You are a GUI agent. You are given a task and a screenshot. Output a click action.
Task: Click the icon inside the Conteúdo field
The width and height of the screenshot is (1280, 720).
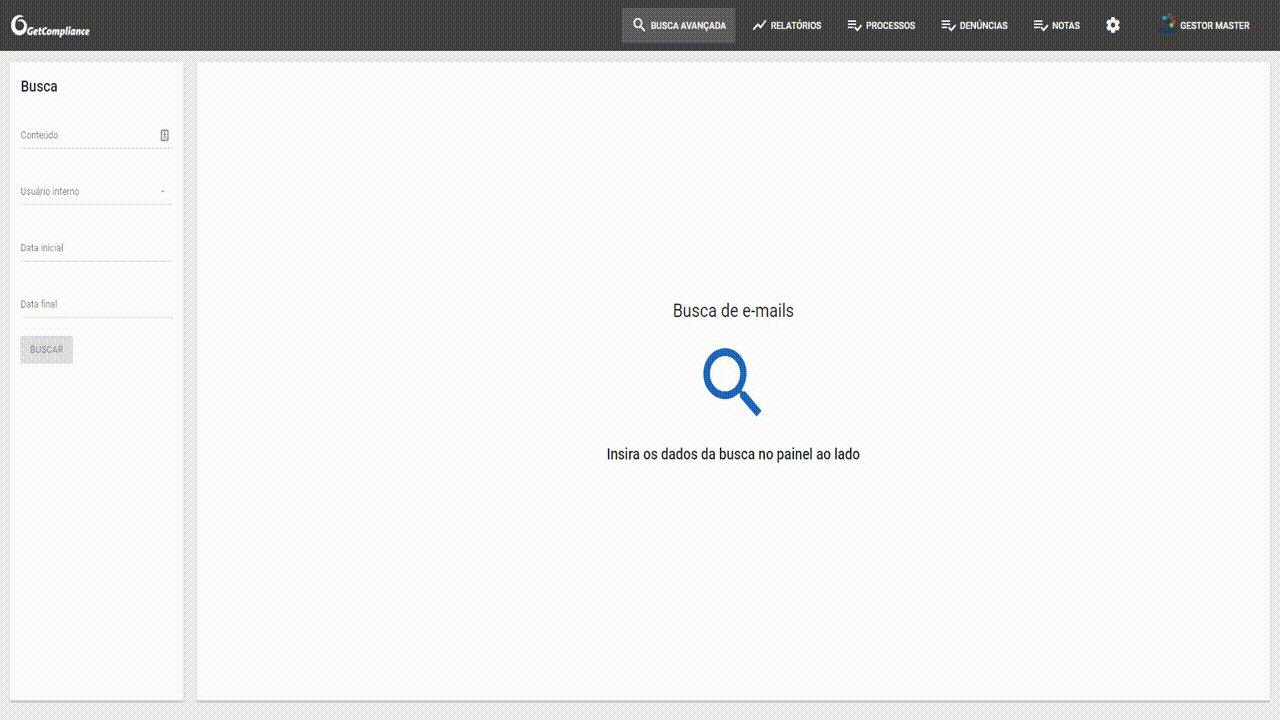pyautogui.click(x=165, y=135)
